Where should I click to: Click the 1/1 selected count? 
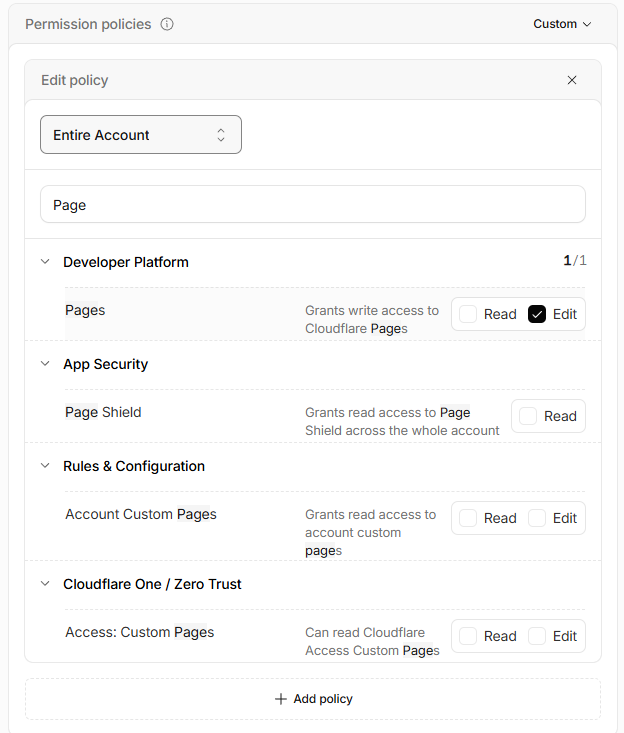tap(574, 260)
